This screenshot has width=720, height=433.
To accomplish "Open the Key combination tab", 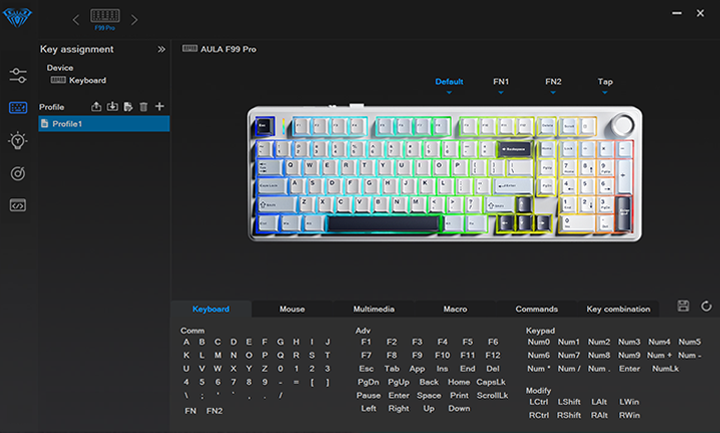I will tap(618, 309).
